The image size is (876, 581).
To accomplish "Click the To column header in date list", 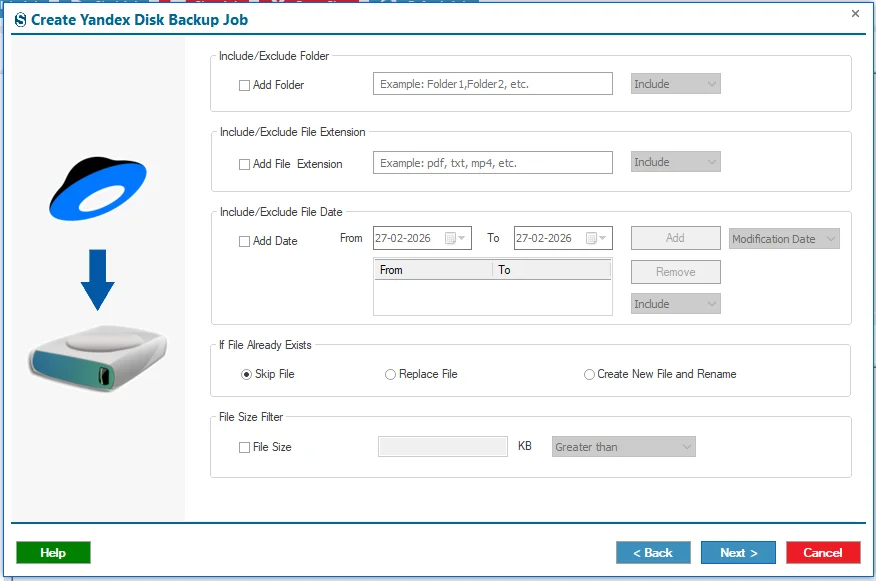I will [551, 270].
